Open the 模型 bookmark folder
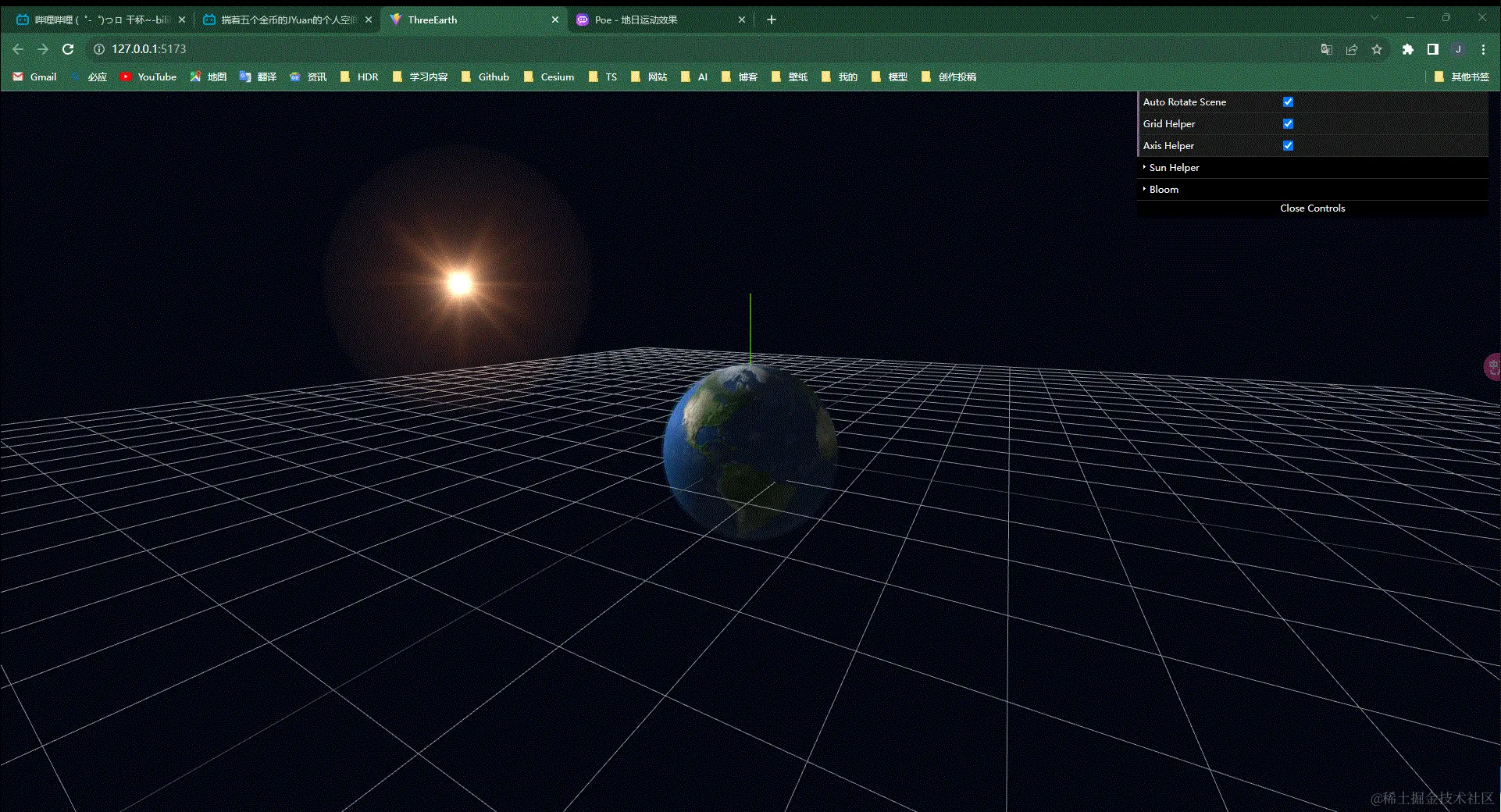This screenshot has height=812, width=1501. [890, 77]
